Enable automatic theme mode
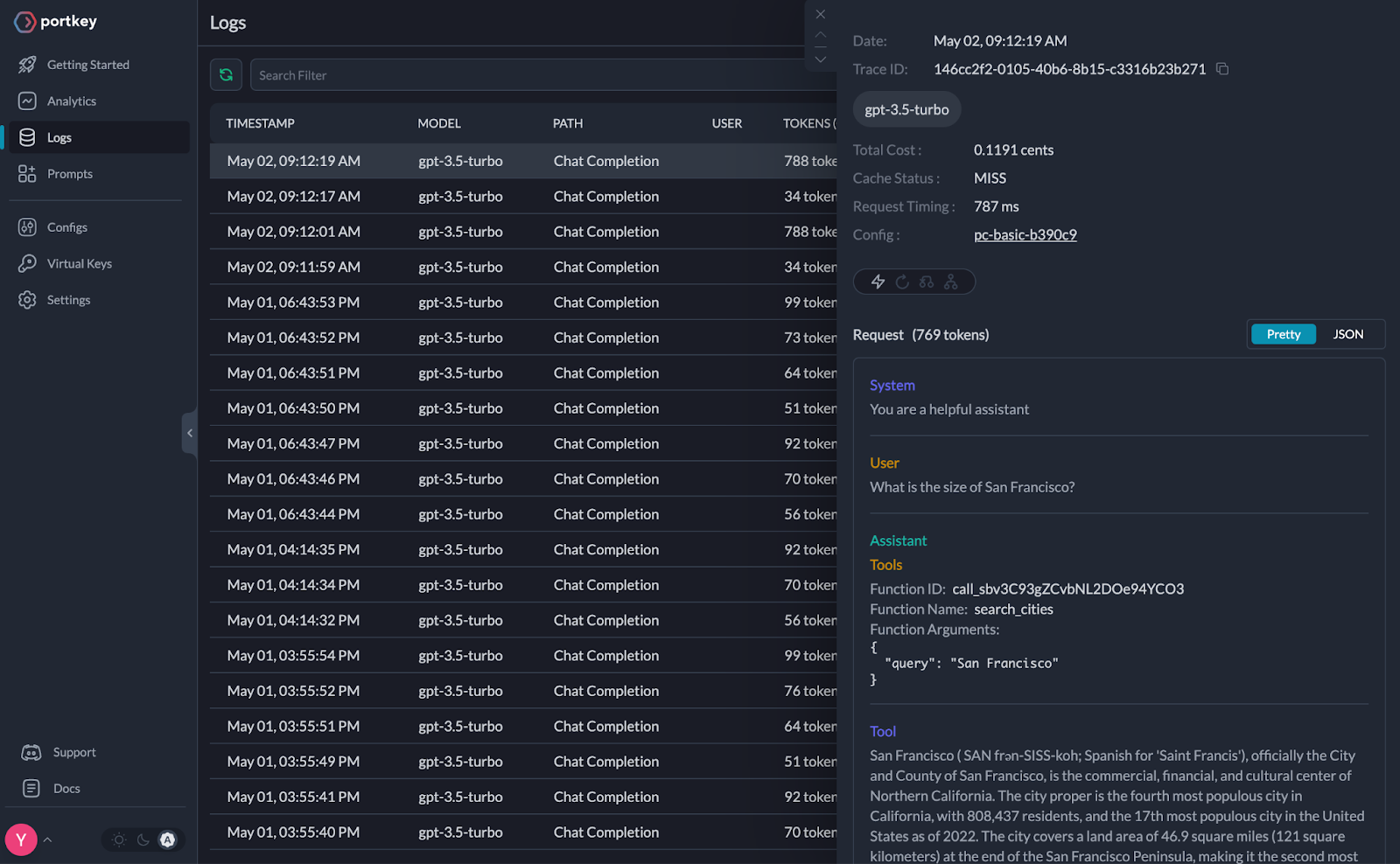1400x864 pixels. [165, 840]
